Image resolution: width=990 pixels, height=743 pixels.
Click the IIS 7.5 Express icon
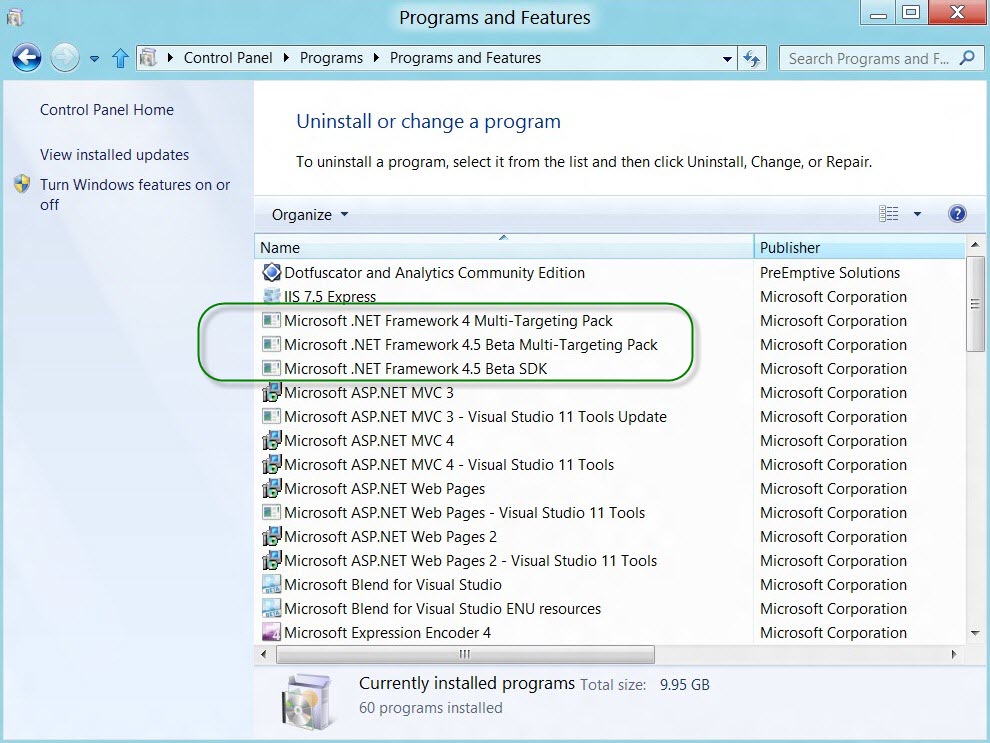point(271,295)
